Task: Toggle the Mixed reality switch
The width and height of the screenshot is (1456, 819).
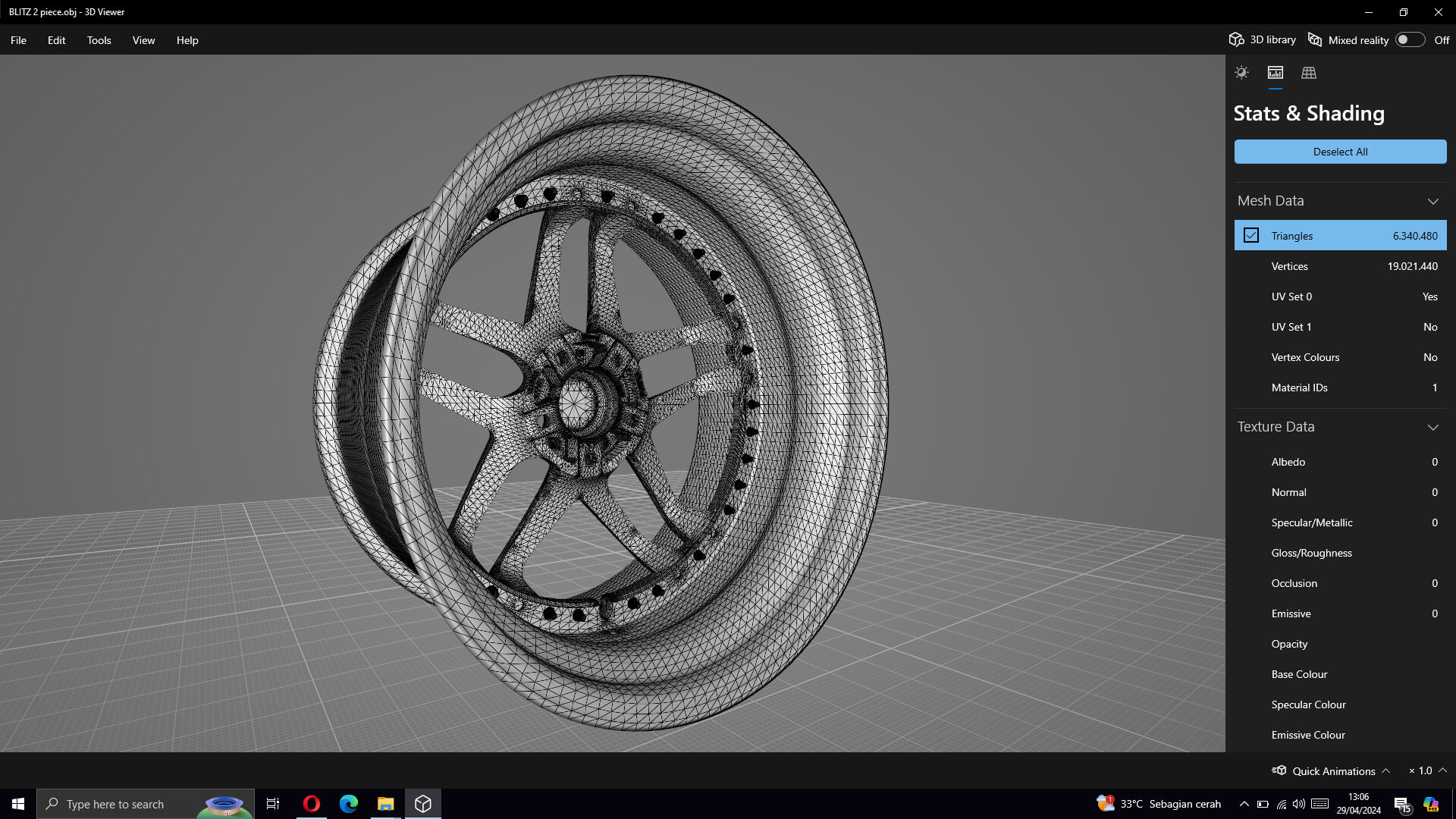Action: [x=1410, y=39]
